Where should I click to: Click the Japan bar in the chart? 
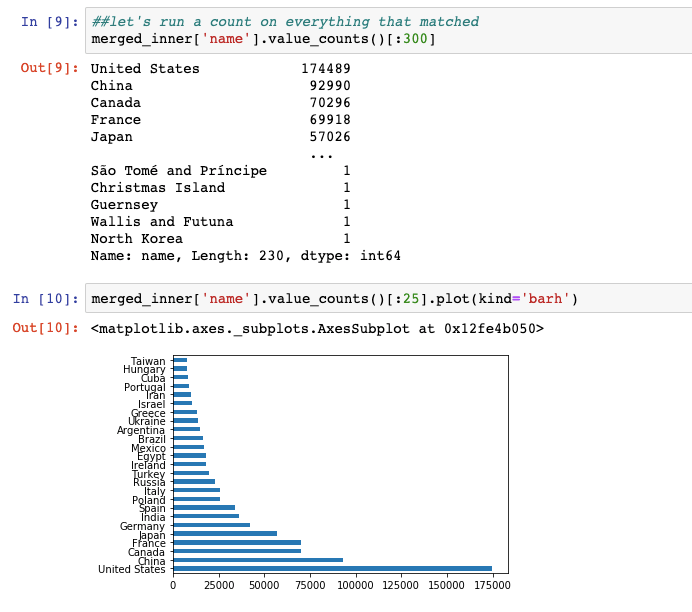[x=225, y=534]
